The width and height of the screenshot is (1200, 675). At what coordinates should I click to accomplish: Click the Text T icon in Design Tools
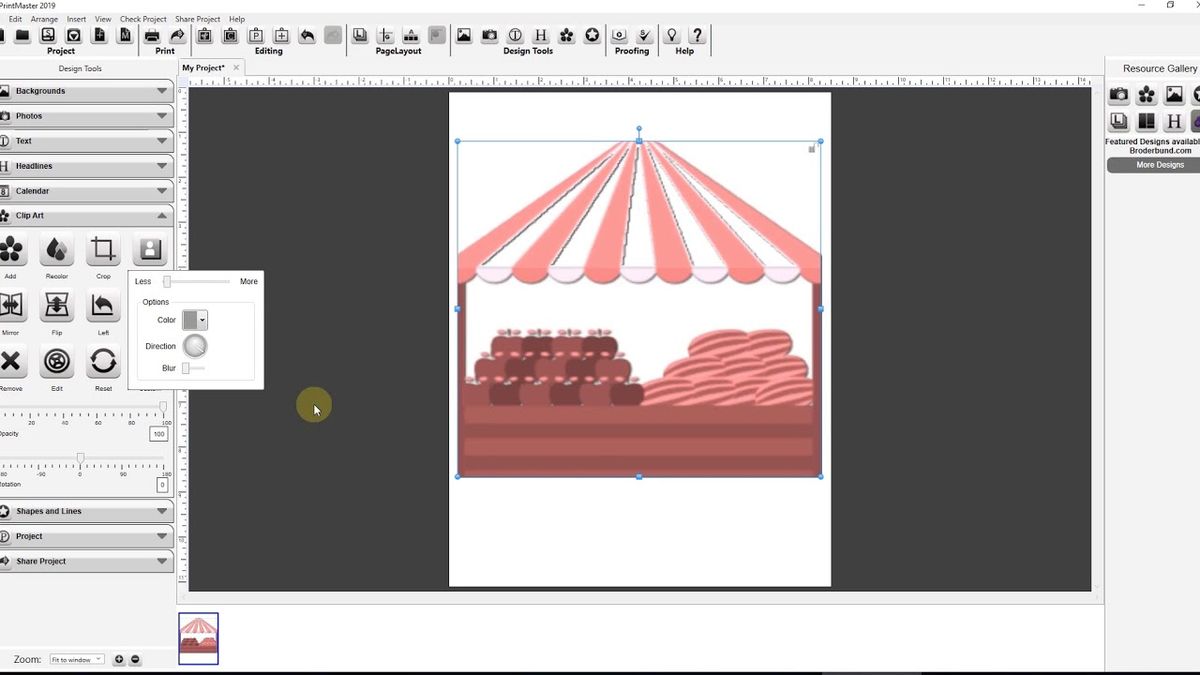click(515, 35)
